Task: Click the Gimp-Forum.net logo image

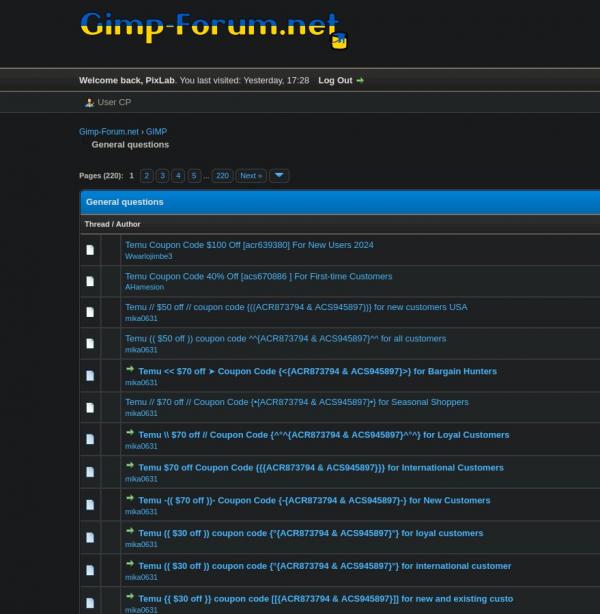Action: (213, 29)
